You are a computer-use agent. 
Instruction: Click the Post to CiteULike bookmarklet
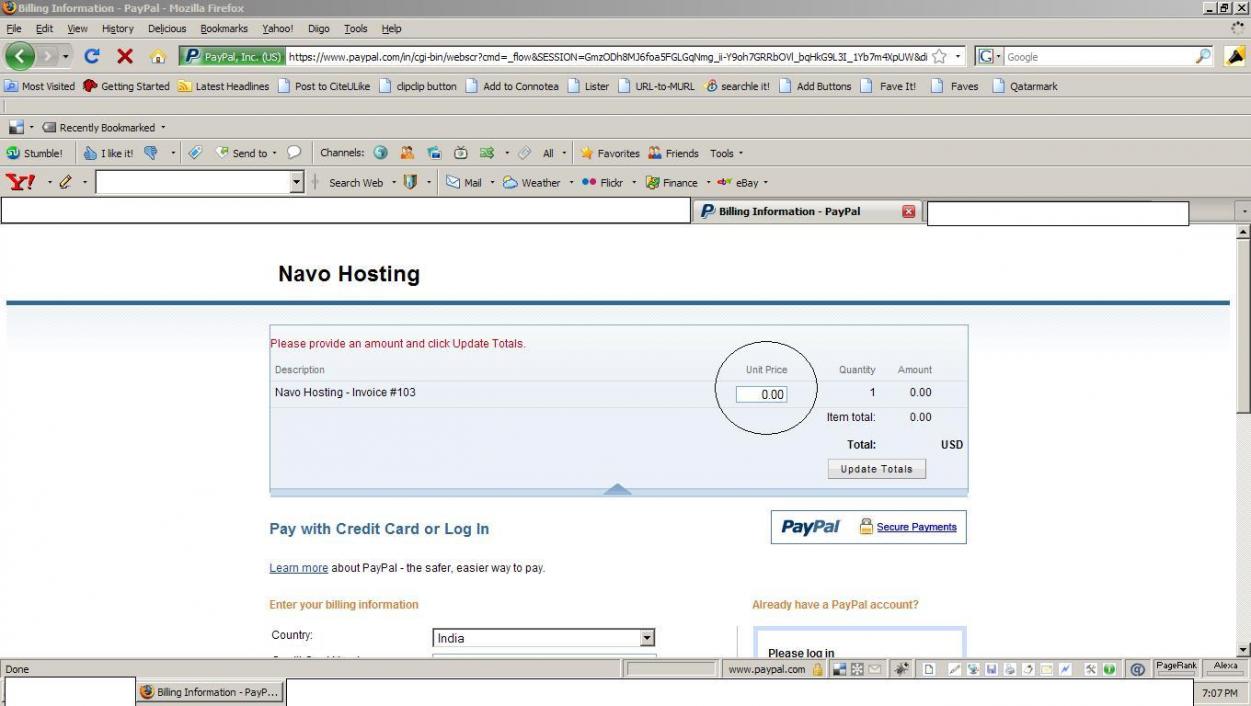tap(323, 86)
